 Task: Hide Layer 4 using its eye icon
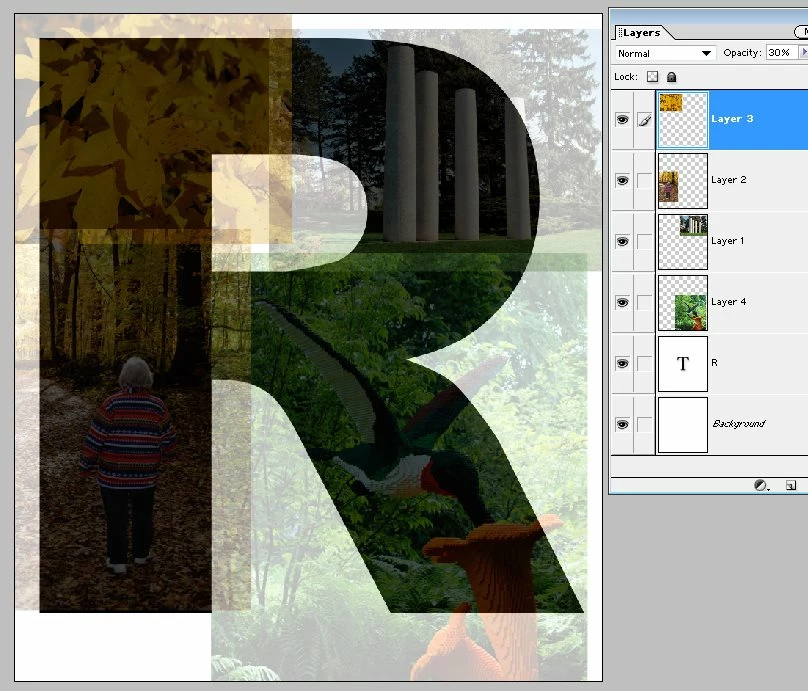[x=622, y=302]
